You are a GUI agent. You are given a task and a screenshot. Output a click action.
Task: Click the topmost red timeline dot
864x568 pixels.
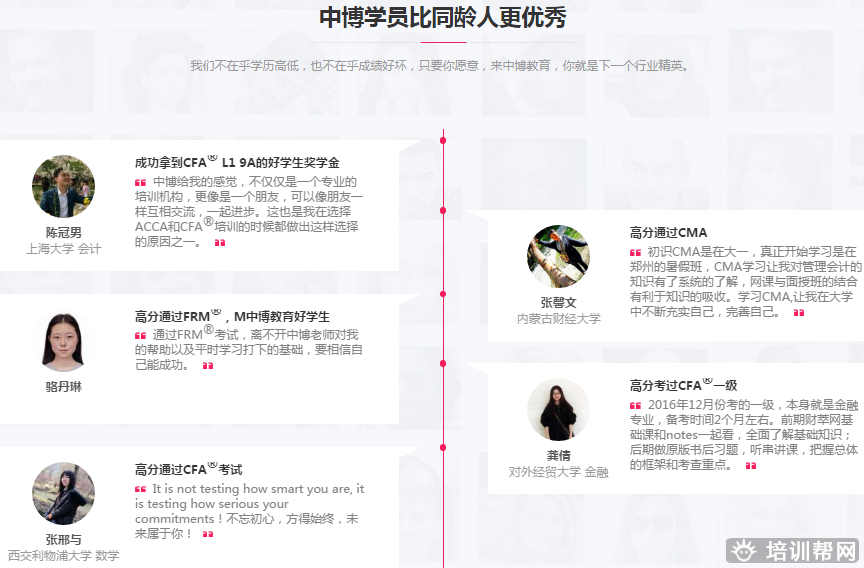(x=443, y=141)
